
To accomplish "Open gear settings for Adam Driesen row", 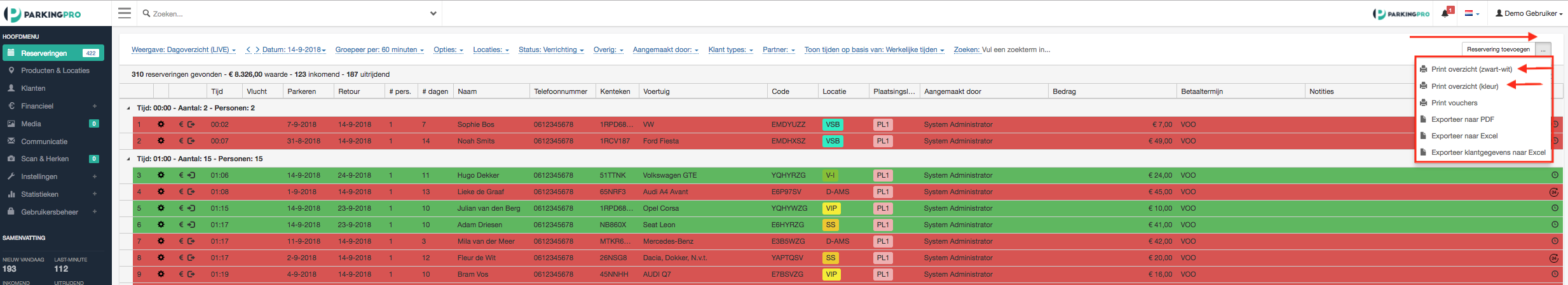I will point(161,225).
